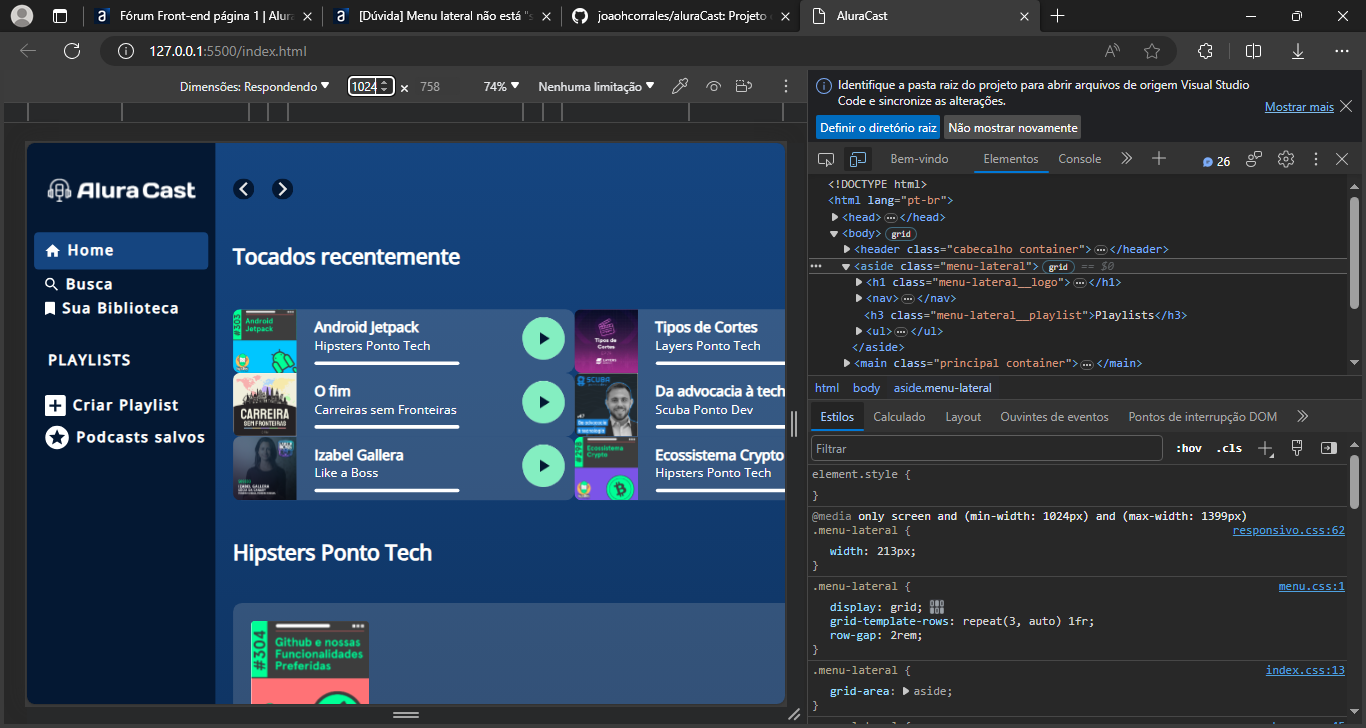
Task: Expand the ul element node
Action: [859, 331]
